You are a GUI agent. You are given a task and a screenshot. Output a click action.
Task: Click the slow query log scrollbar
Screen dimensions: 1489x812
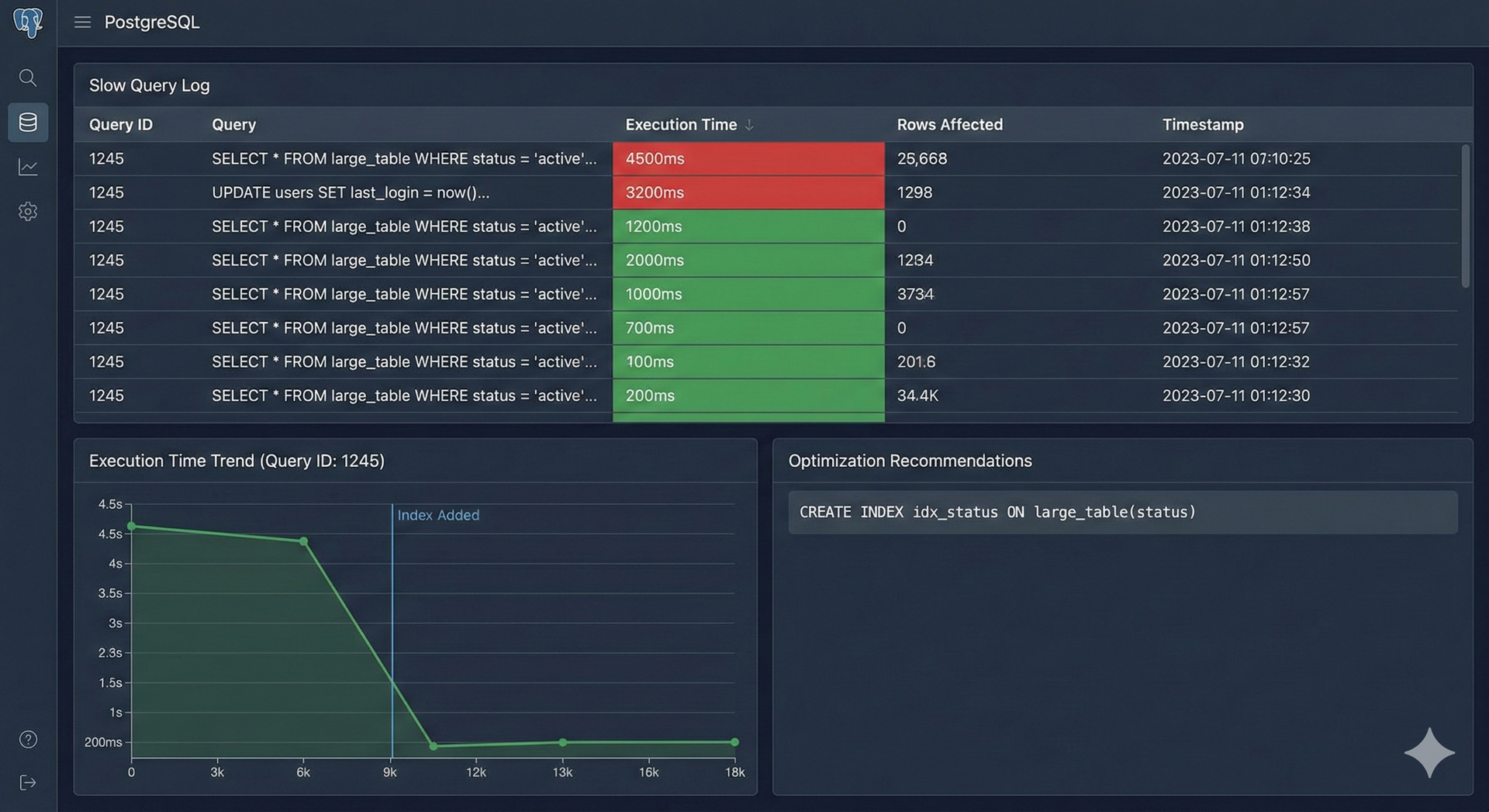tap(1465, 216)
